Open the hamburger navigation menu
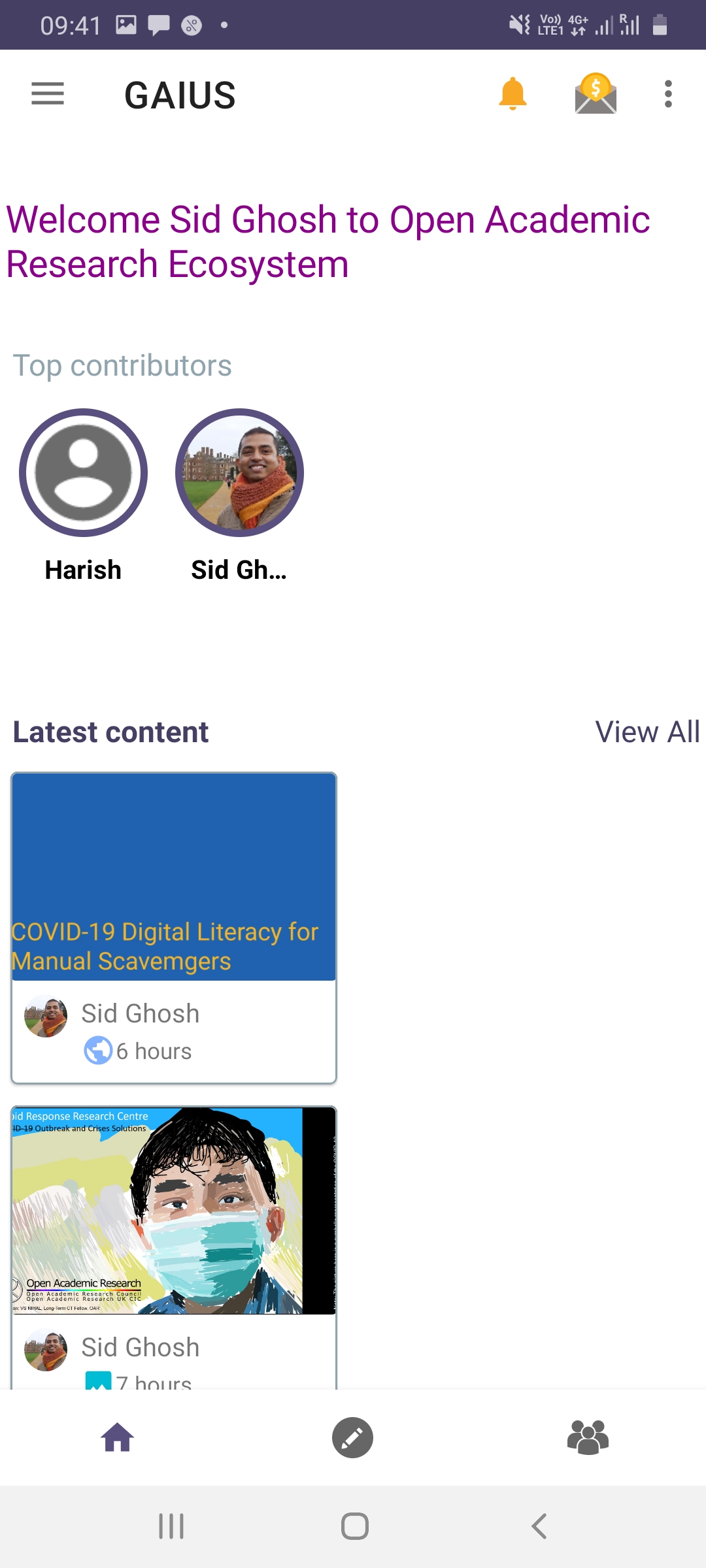This screenshot has height=1568, width=706. pyautogui.click(x=48, y=94)
